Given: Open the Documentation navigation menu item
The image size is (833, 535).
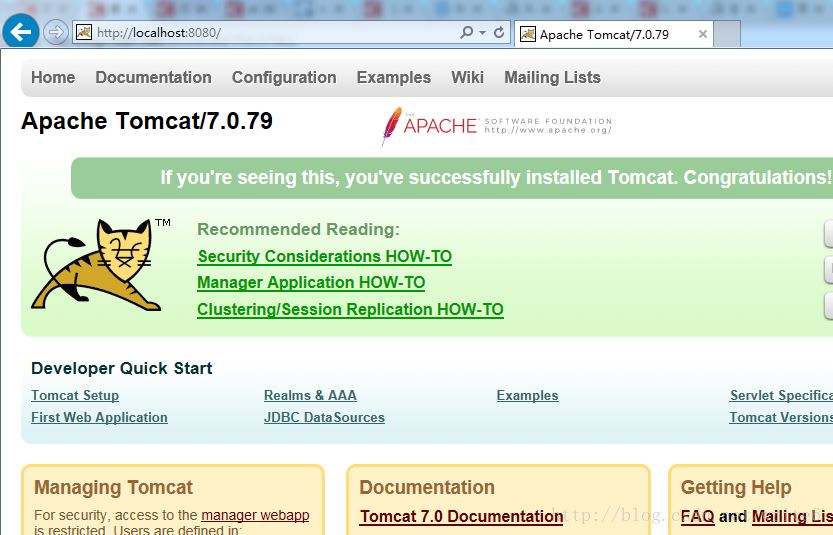Looking at the screenshot, I should (x=153, y=77).
